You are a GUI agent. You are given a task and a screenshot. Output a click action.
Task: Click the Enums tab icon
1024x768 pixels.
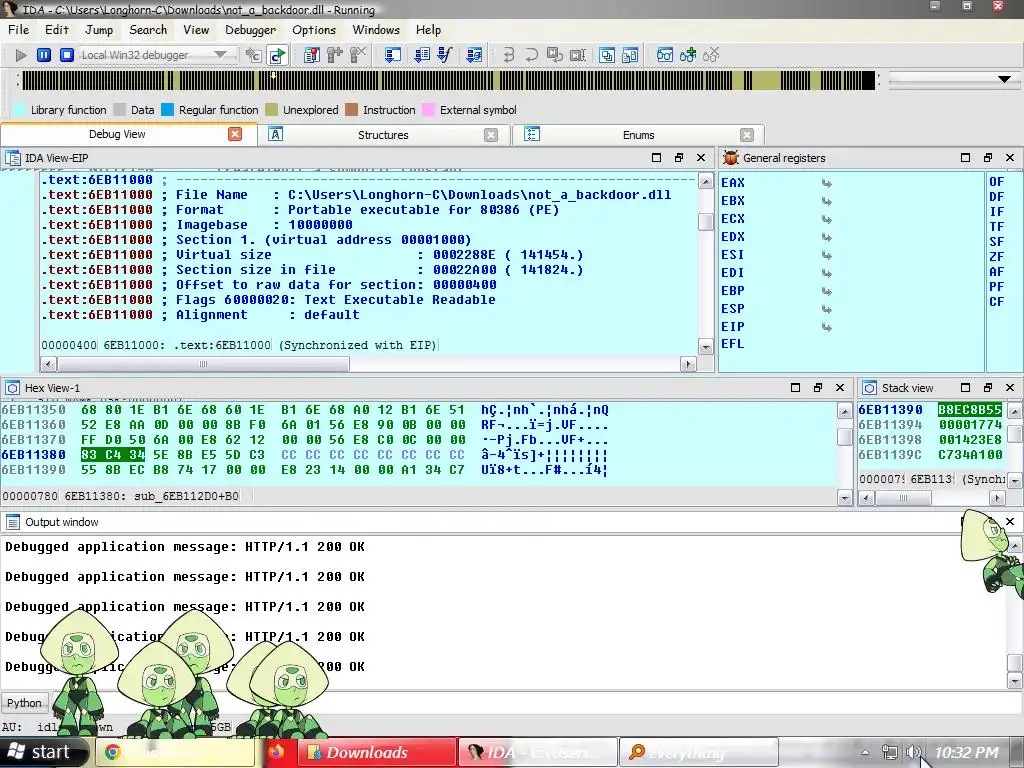click(532, 135)
